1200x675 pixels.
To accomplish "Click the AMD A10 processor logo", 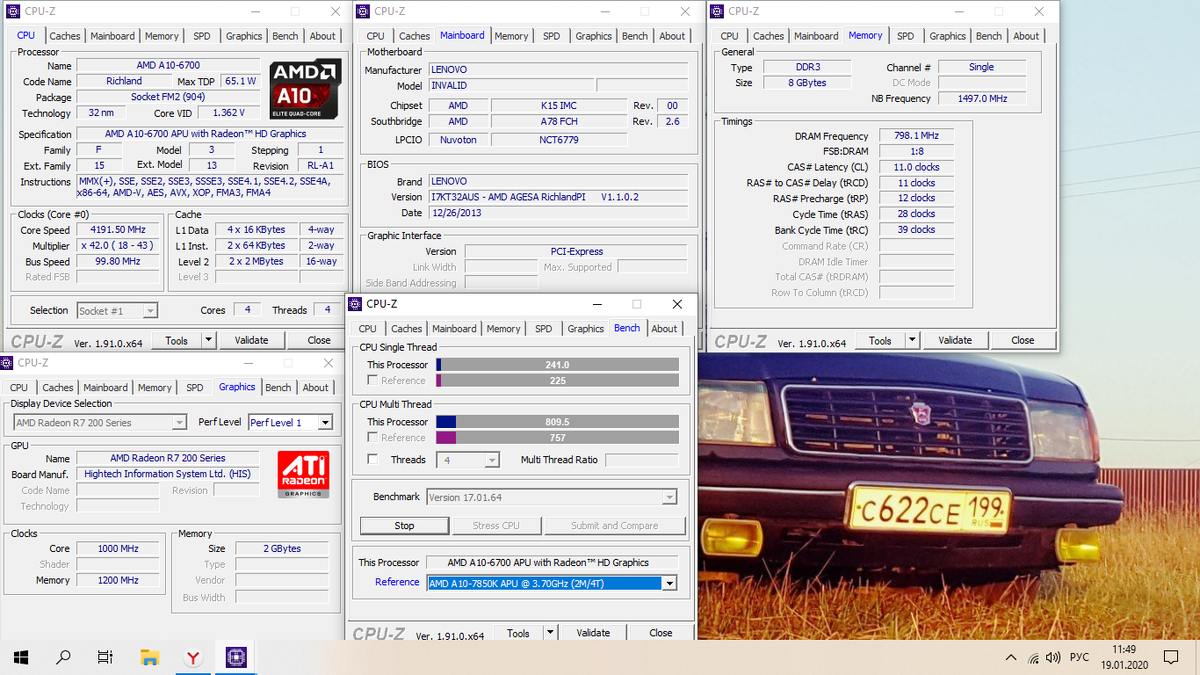I will pyautogui.click(x=305, y=89).
